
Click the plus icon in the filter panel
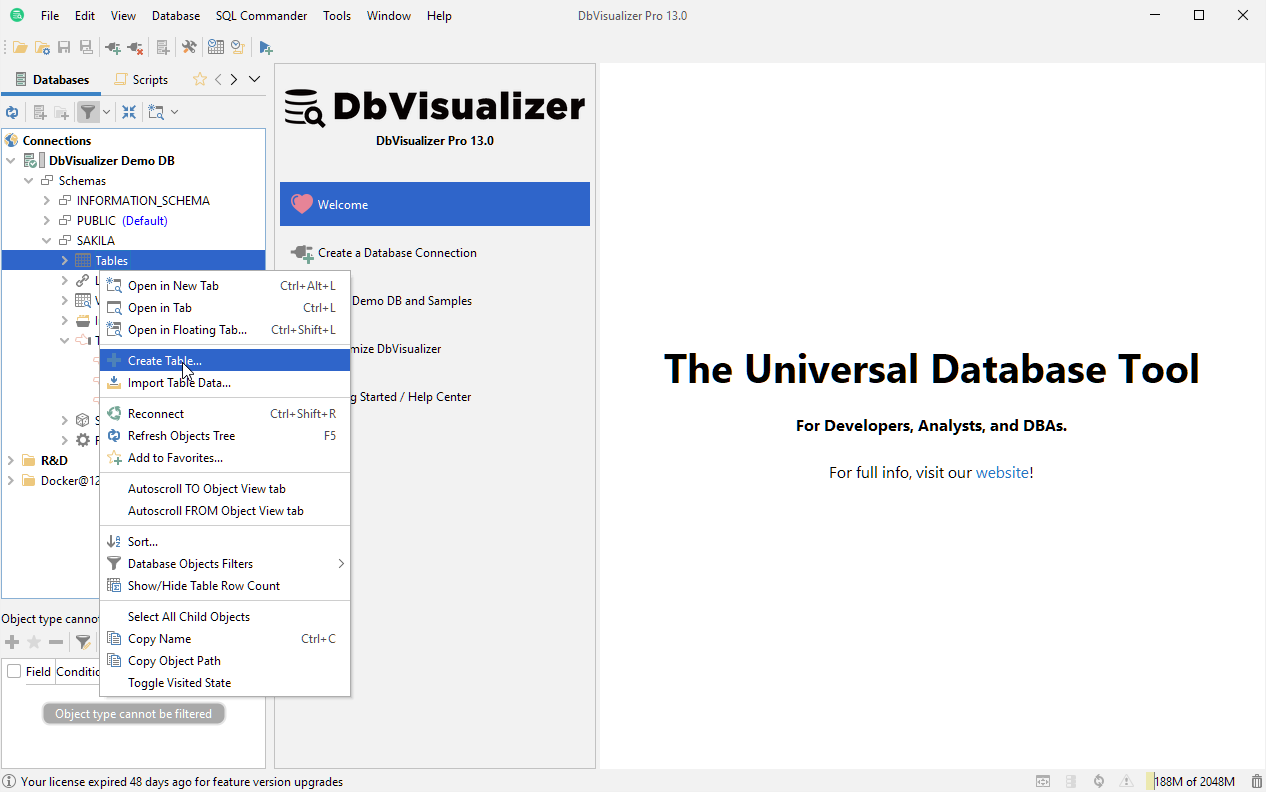point(12,642)
